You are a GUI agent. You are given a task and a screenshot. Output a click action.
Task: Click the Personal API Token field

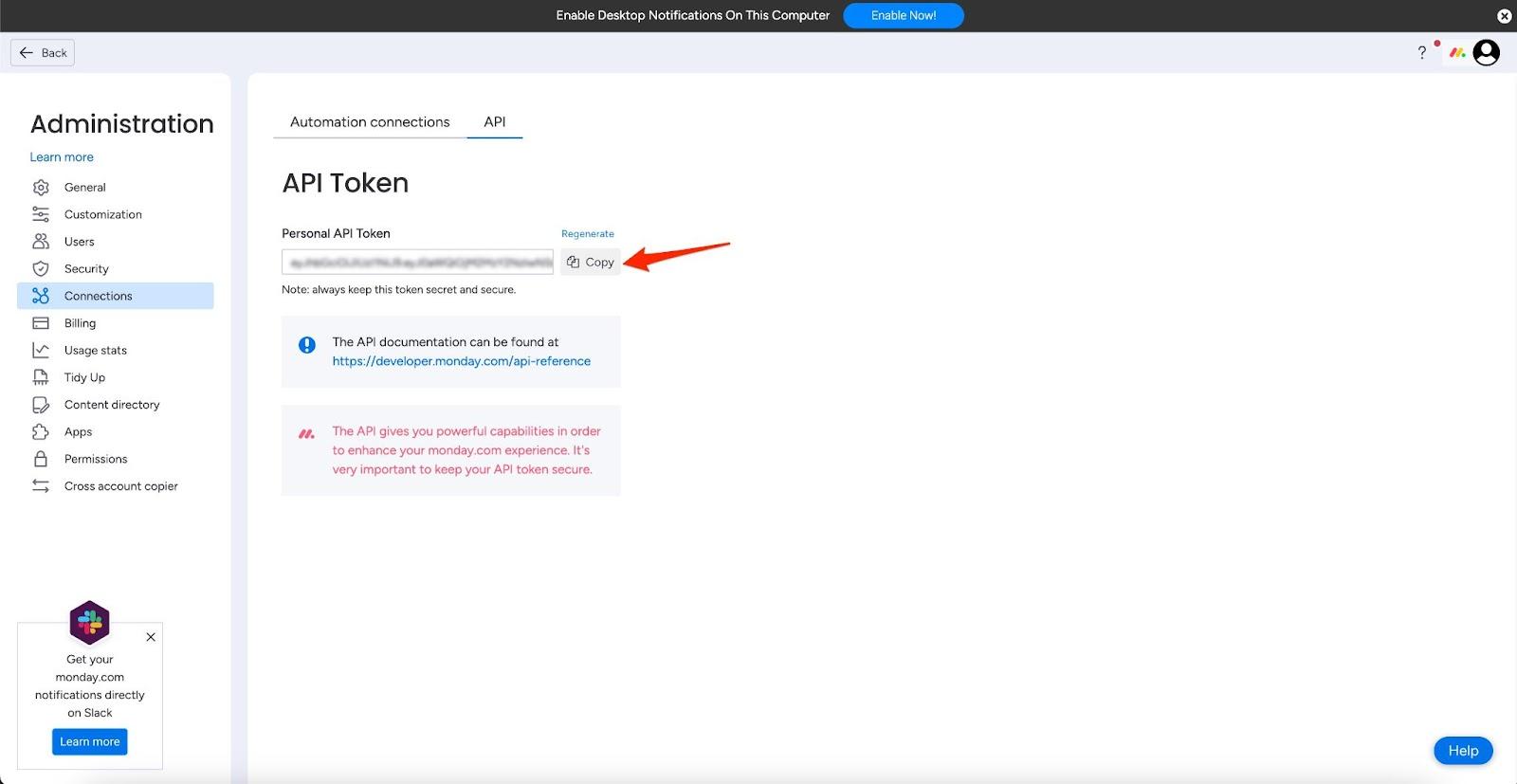[x=417, y=263]
